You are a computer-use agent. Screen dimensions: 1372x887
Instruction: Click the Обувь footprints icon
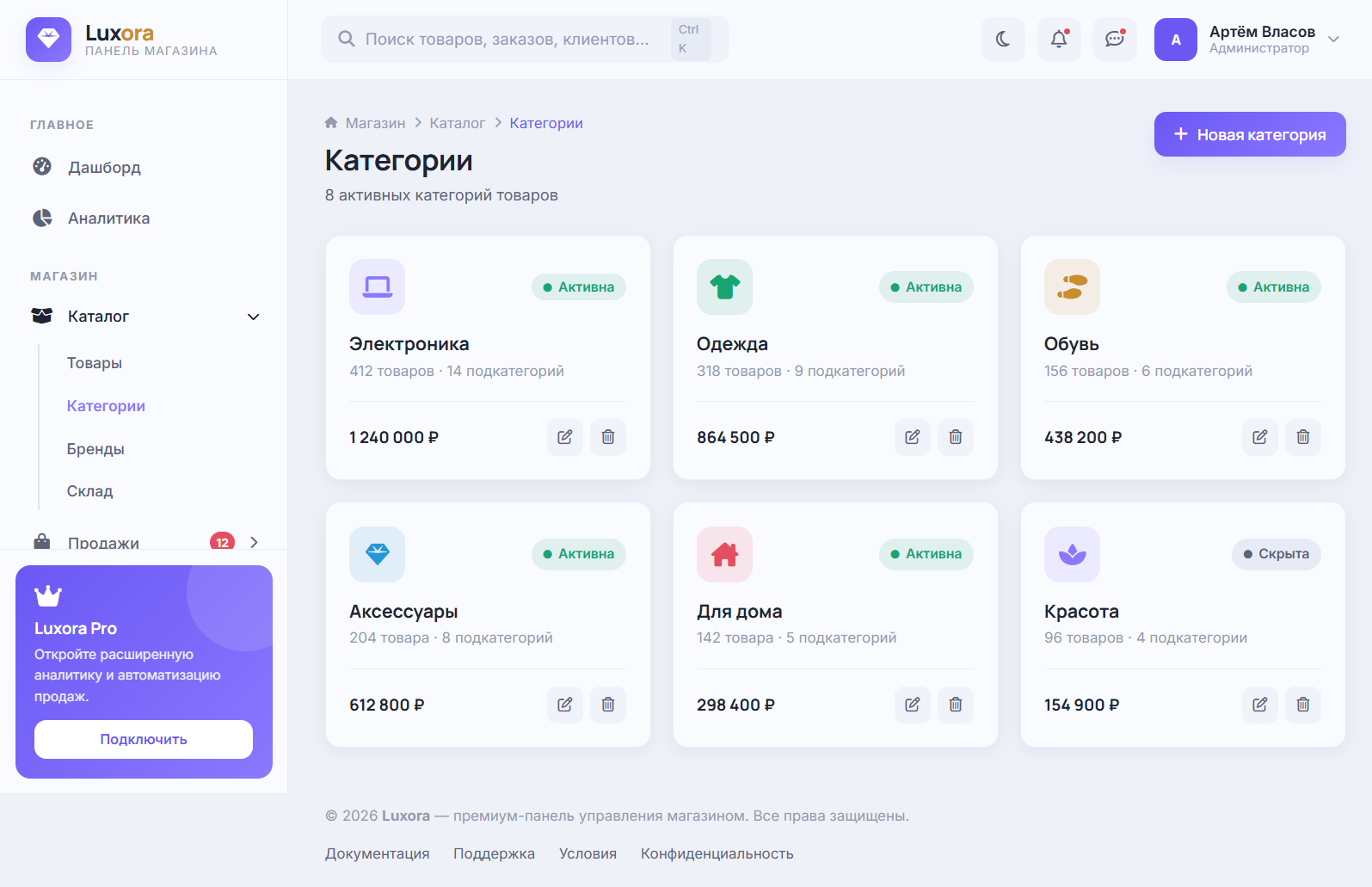pyautogui.click(x=1072, y=286)
